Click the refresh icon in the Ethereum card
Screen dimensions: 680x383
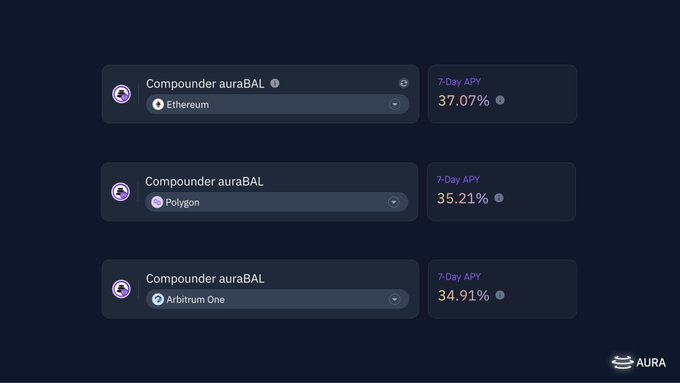tap(404, 83)
